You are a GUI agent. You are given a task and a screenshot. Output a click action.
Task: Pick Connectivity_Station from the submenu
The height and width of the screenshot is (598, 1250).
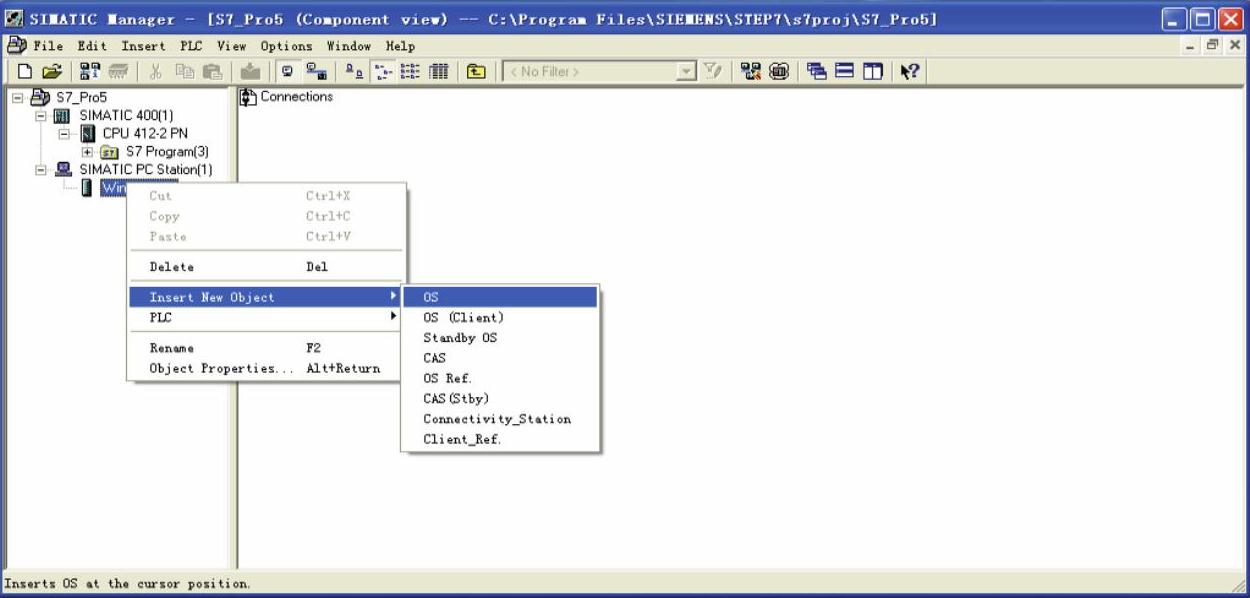(496, 419)
